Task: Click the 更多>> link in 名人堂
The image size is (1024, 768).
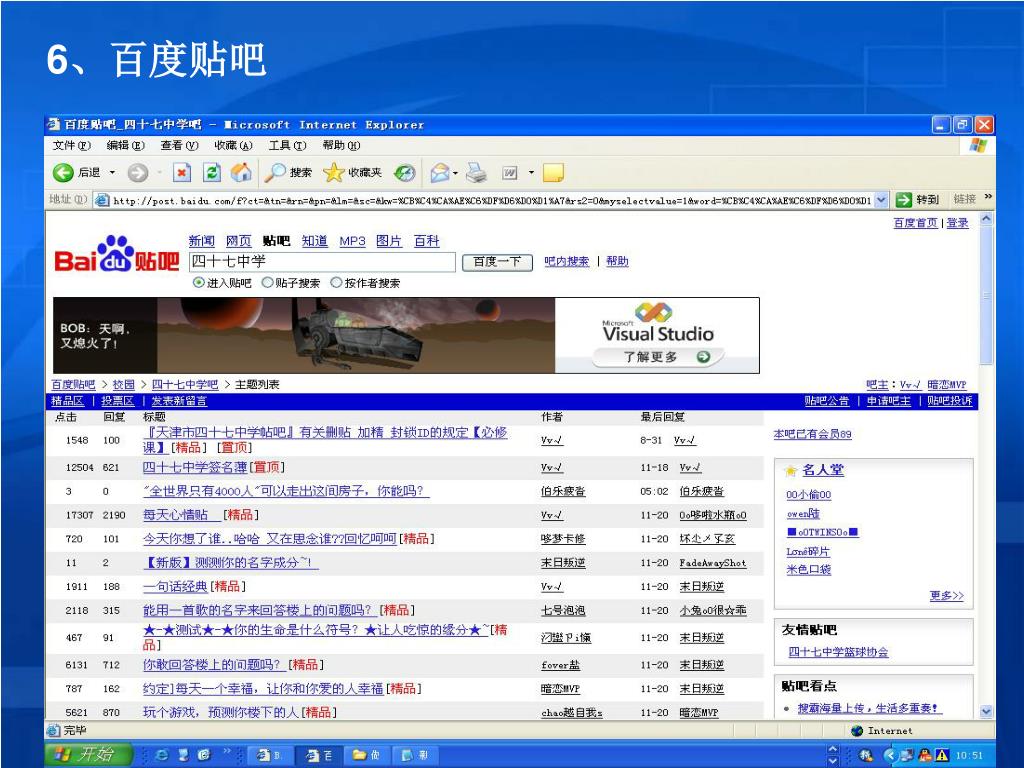Action: [x=946, y=596]
